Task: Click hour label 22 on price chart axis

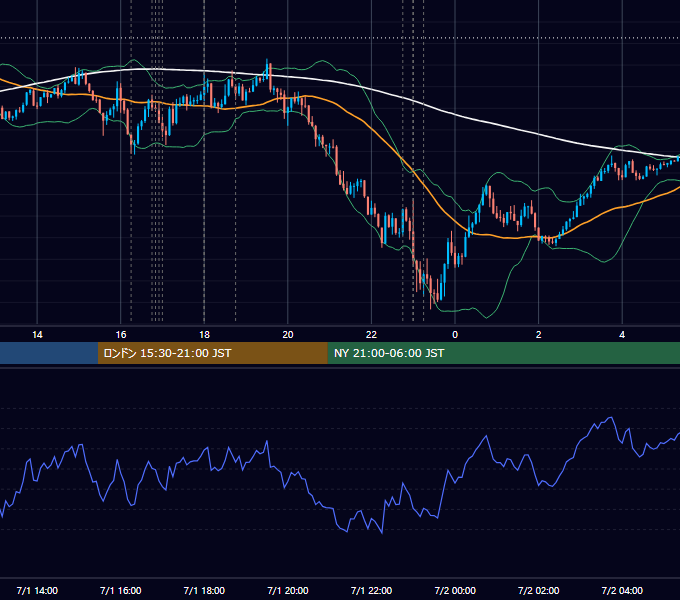Action: pyautogui.click(x=371, y=335)
